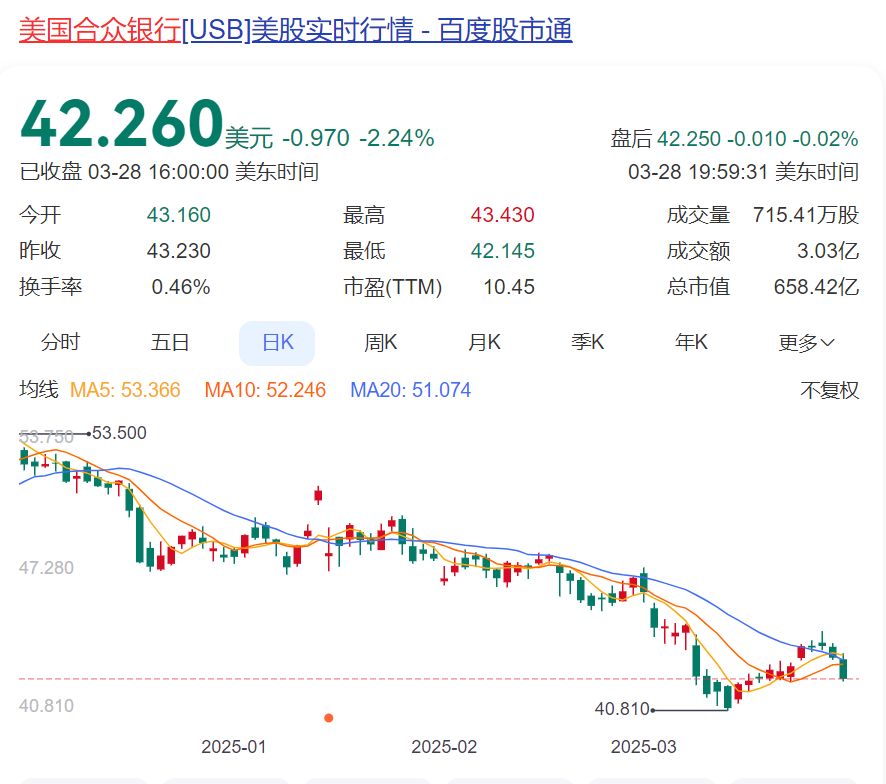The height and width of the screenshot is (784, 886).
Task: Click the 昨收 value 43.230
Action: 179,251
